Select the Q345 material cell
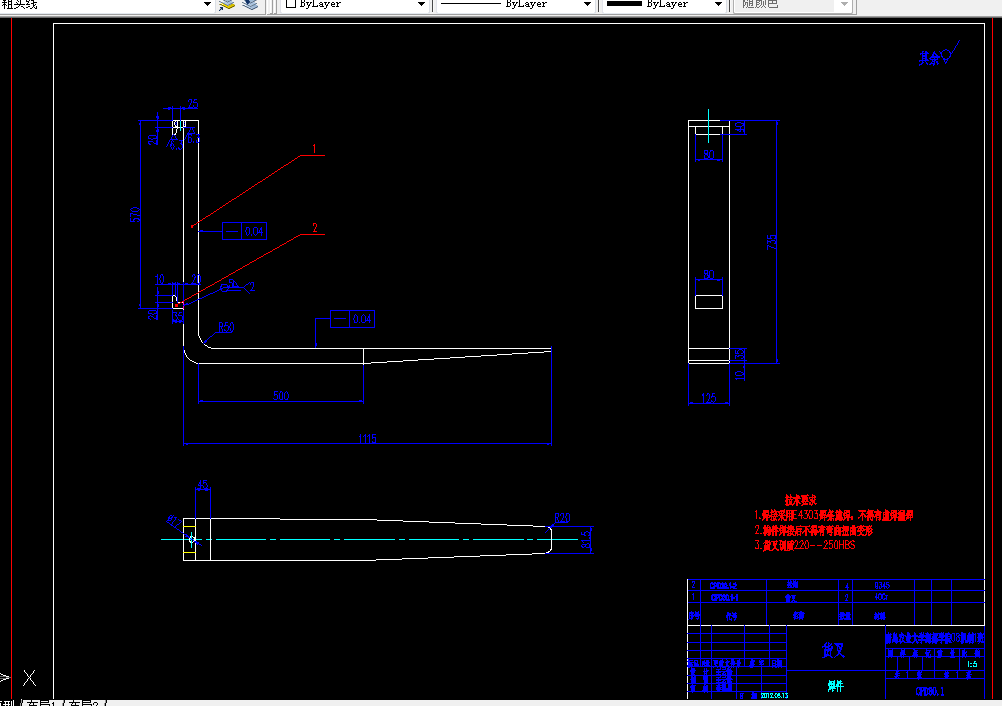 tap(882, 585)
